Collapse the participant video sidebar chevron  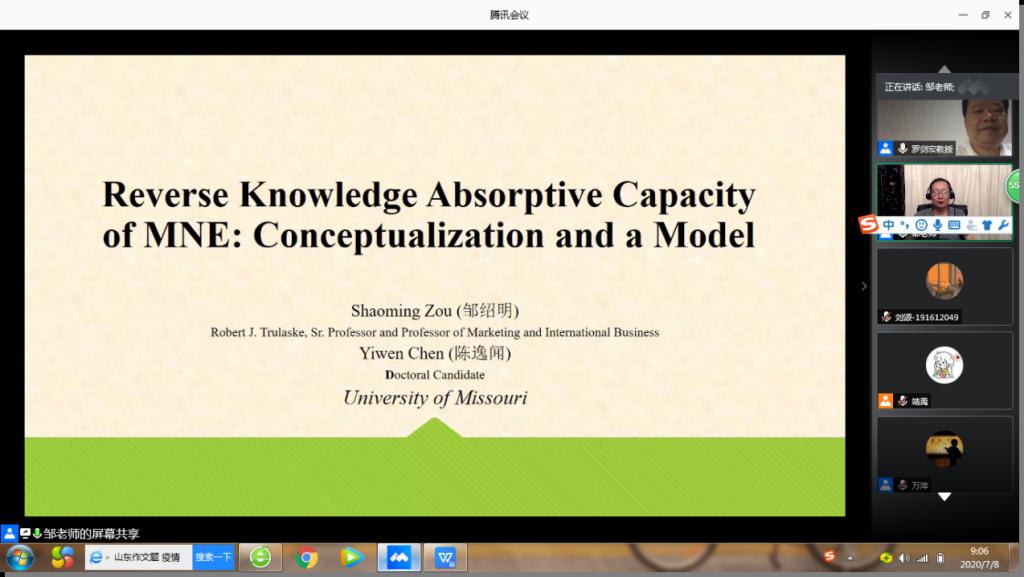click(864, 286)
